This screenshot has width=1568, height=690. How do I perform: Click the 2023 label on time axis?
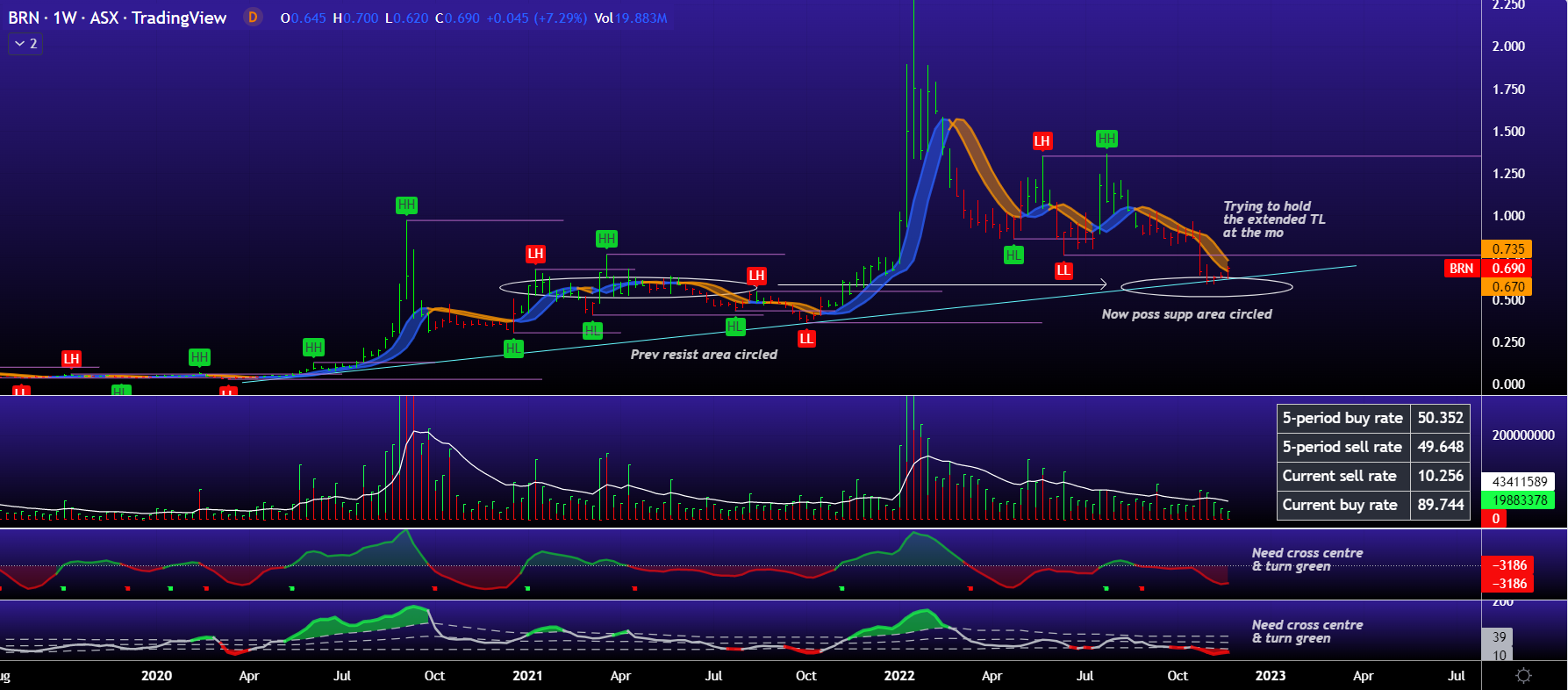click(1271, 675)
